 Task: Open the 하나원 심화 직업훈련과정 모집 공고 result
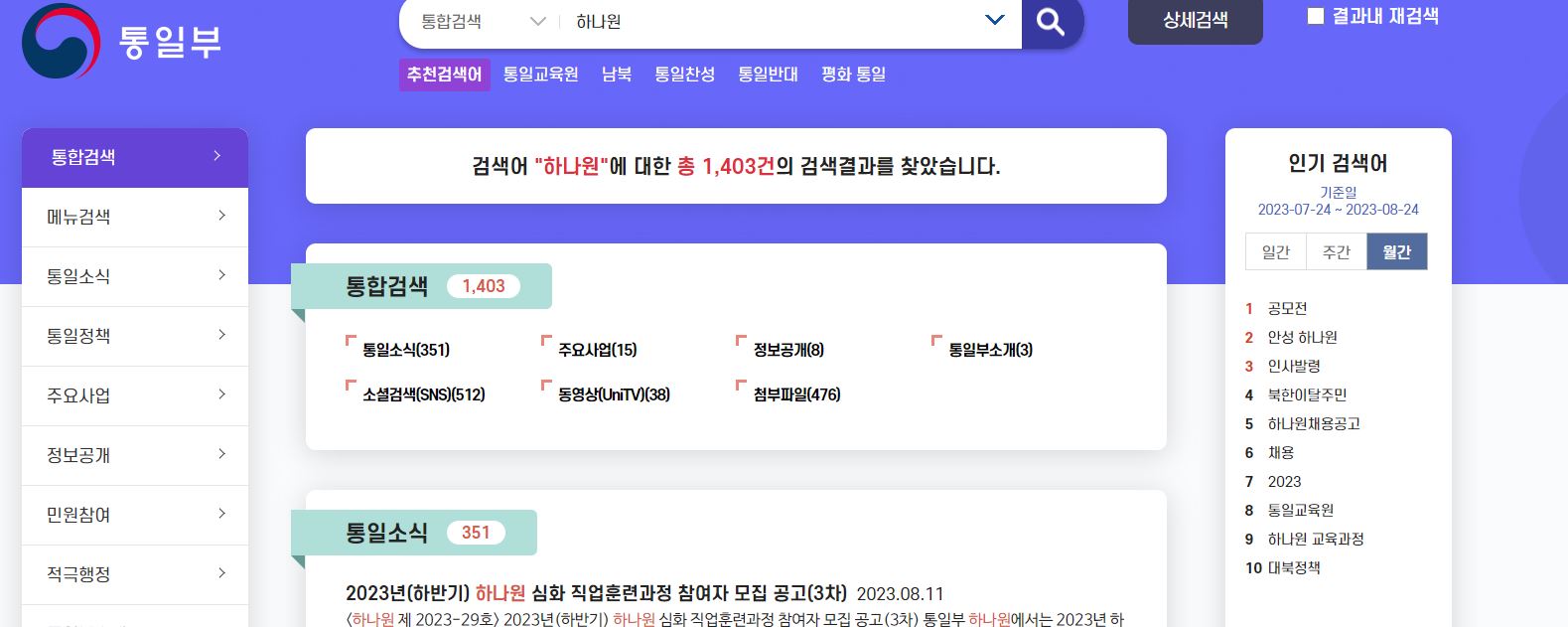[596, 594]
